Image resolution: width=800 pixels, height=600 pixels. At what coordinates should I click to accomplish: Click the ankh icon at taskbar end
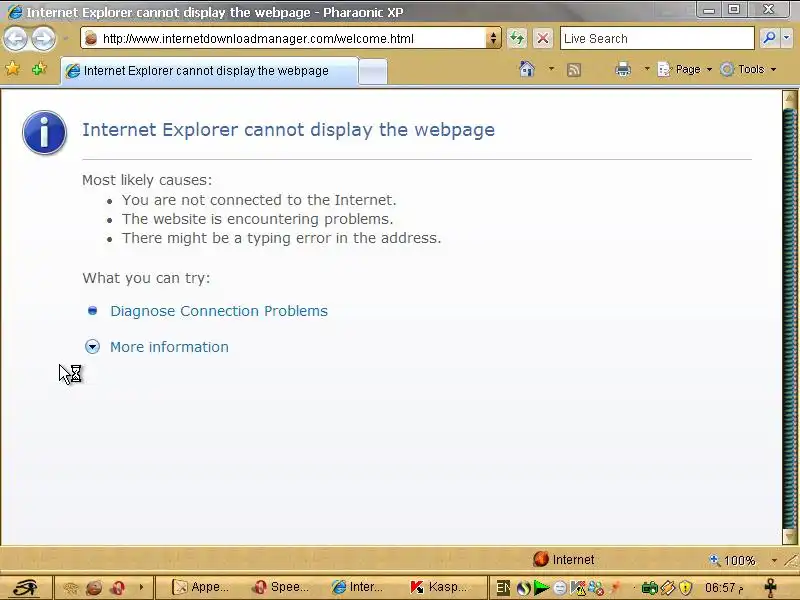click(x=771, y=588)
